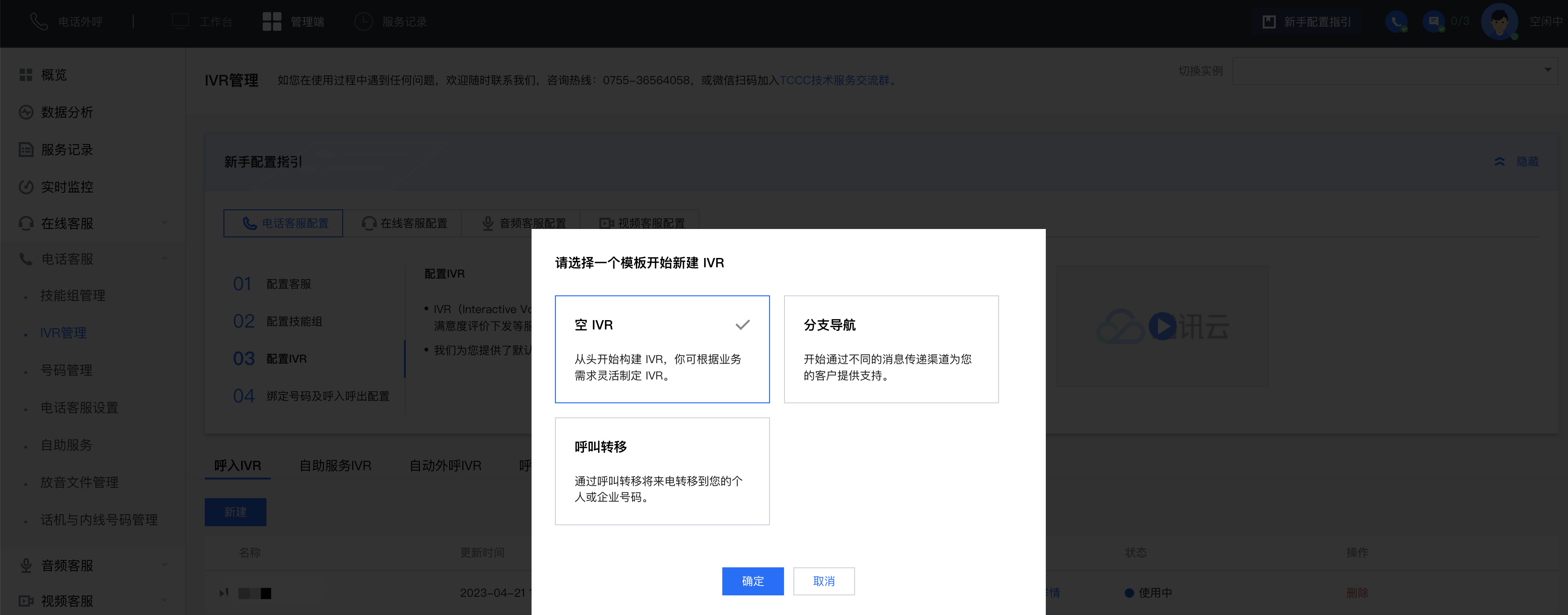
Task: Click the cancel button in dialog
Action: point(824,581)
